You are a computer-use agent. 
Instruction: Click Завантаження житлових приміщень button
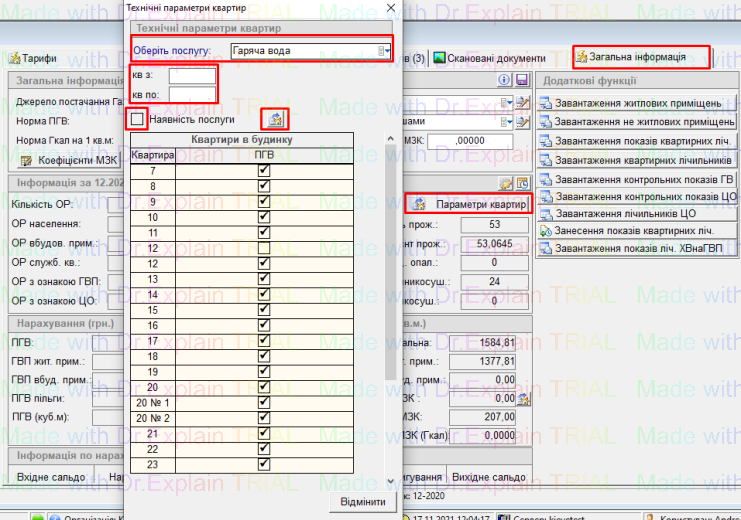click(x=635, y=103)
